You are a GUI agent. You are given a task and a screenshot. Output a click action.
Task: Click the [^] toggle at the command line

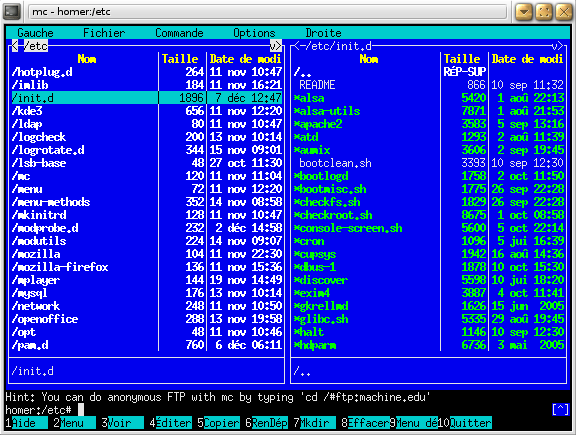pos(561,409)
